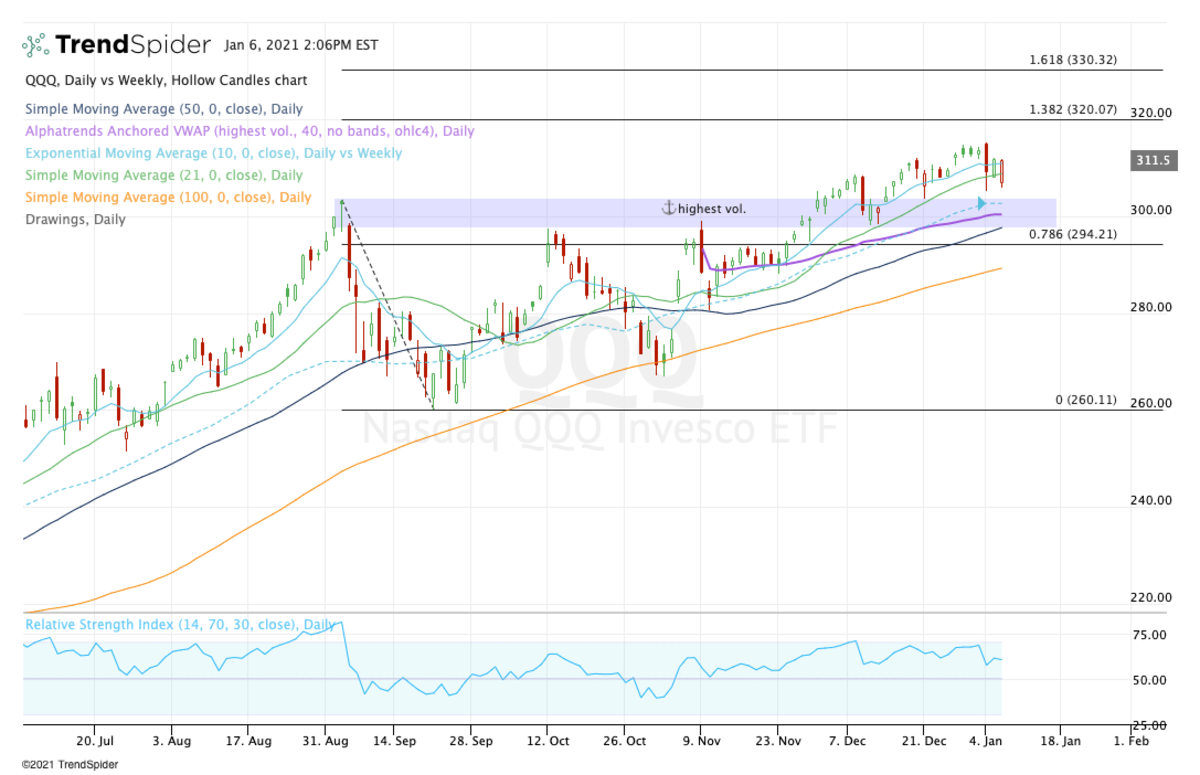
Task: Click the '12. Oct' date axis label
Action: (546, 741)
